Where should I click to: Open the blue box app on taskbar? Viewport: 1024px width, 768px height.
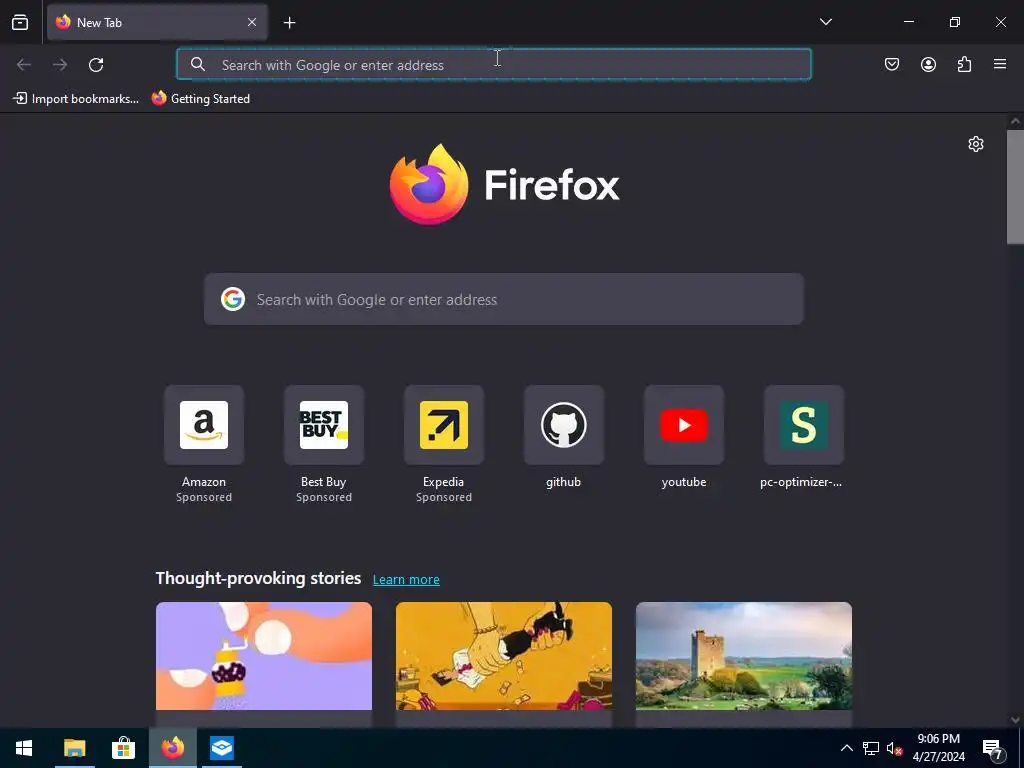(222, 748)
